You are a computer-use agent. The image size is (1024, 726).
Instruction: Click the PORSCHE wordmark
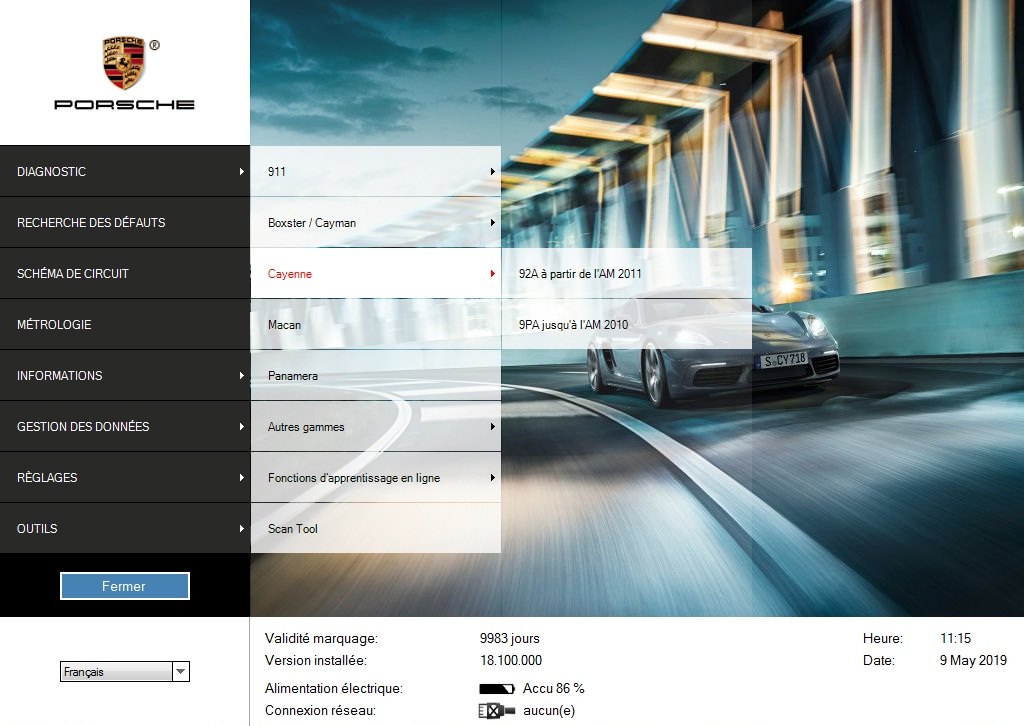point(124,104)
